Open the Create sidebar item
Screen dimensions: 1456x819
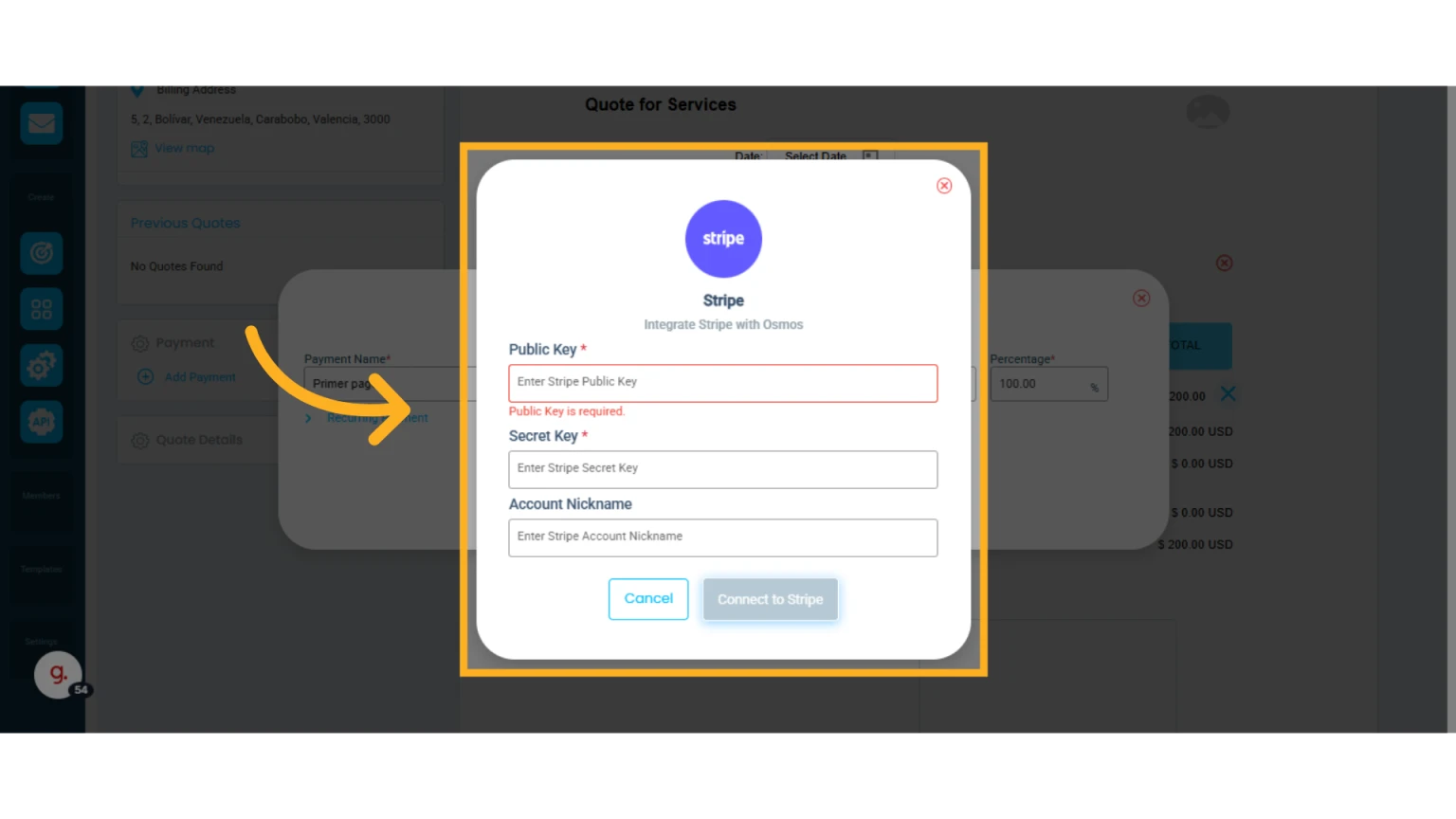tap(42, 197)
